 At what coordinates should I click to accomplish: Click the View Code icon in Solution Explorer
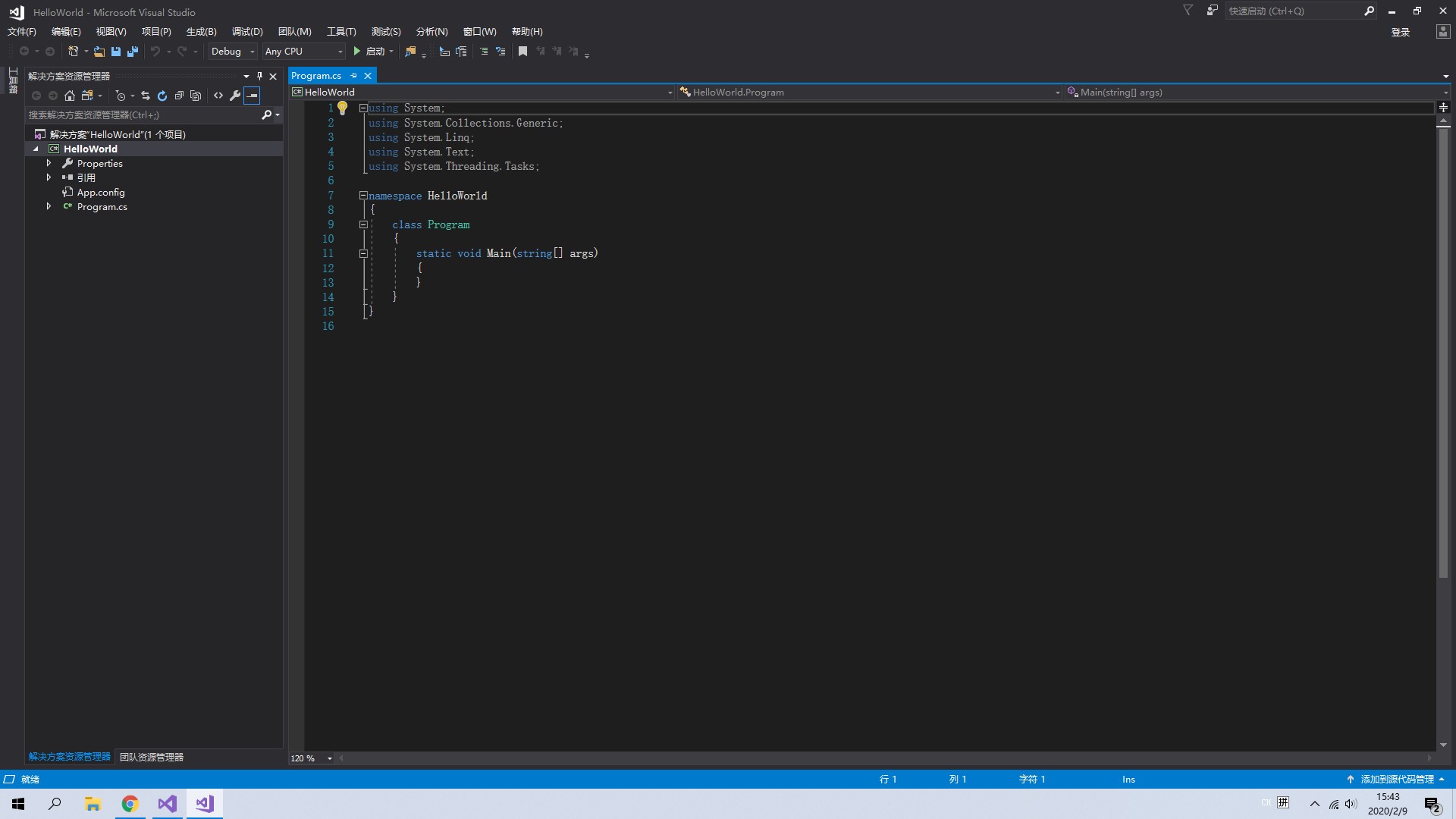218,96
